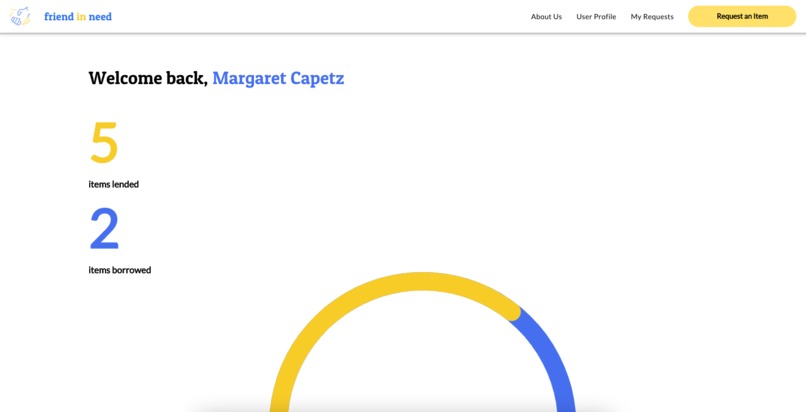The image size is (806, 412).
Task: Click the handshake logo icon
Action: tap(20, 16)
